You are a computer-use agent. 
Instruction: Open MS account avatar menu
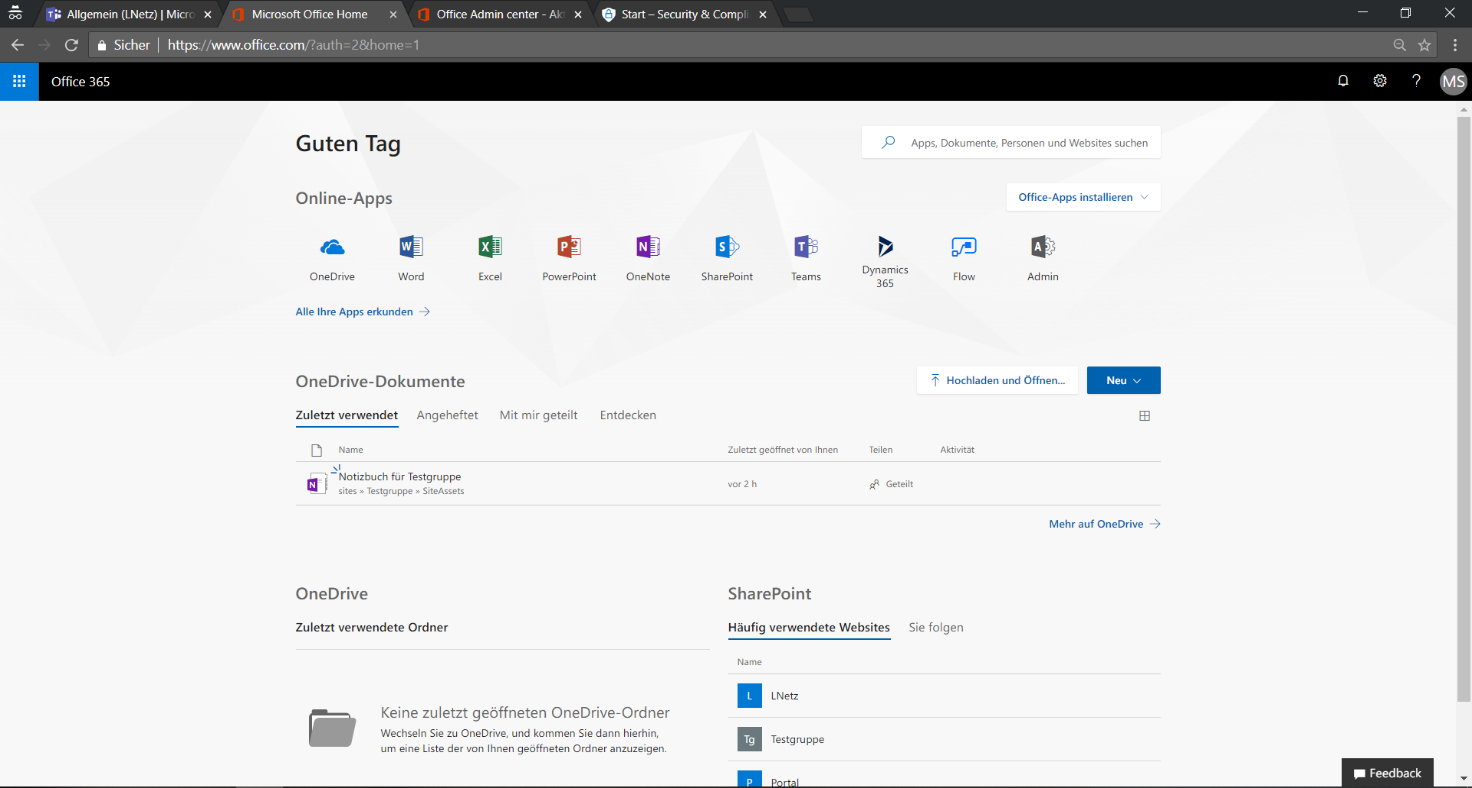[x=1453, y=81]
